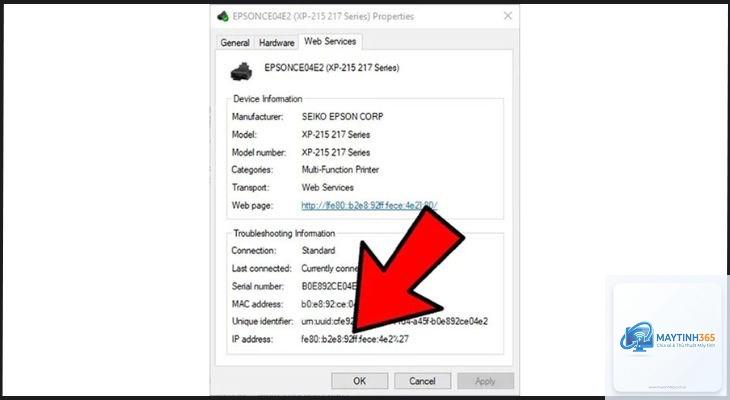The height and width of the screenshot is (400, 730).
Task: Click the 'Unique identifier:' label
Action: pos(263,321)
